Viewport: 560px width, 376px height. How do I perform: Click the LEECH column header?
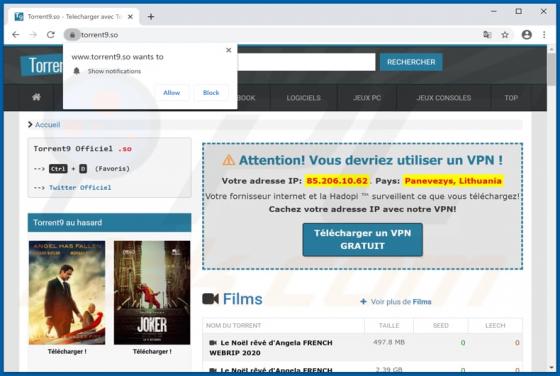click(x=495, y=325)
